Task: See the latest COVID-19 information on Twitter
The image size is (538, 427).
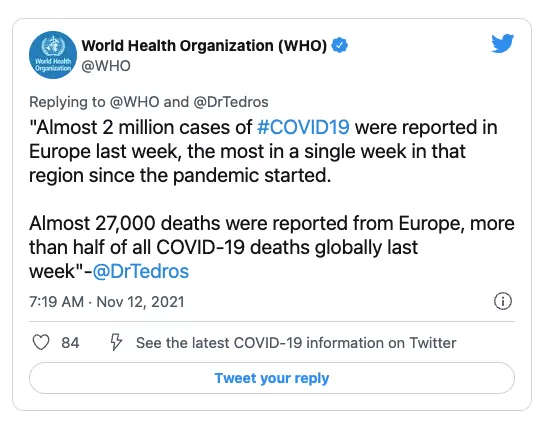Action: (x=296, y=343)
